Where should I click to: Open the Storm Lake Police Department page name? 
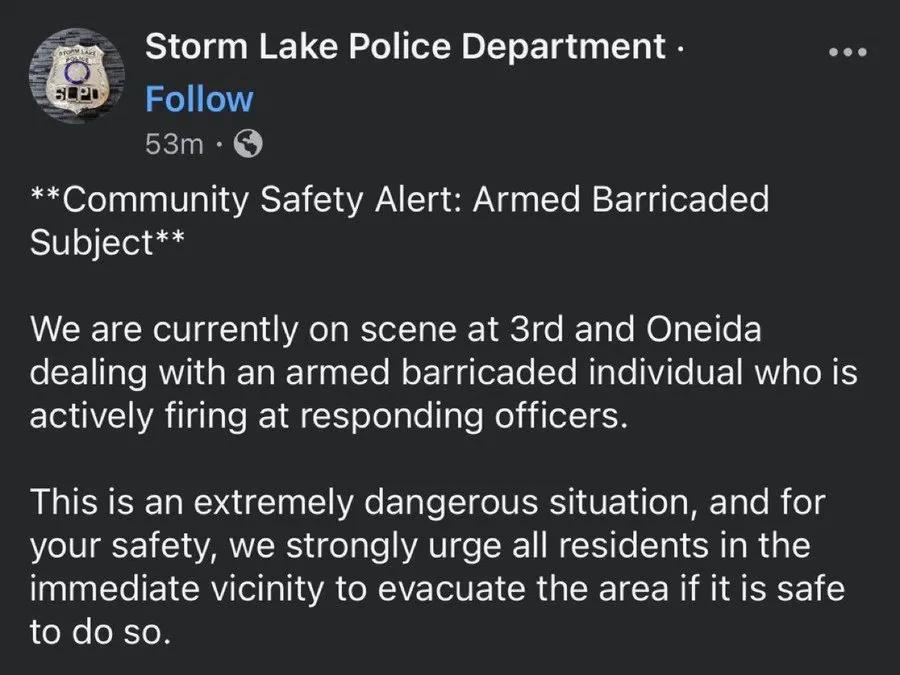pos(405,46)
